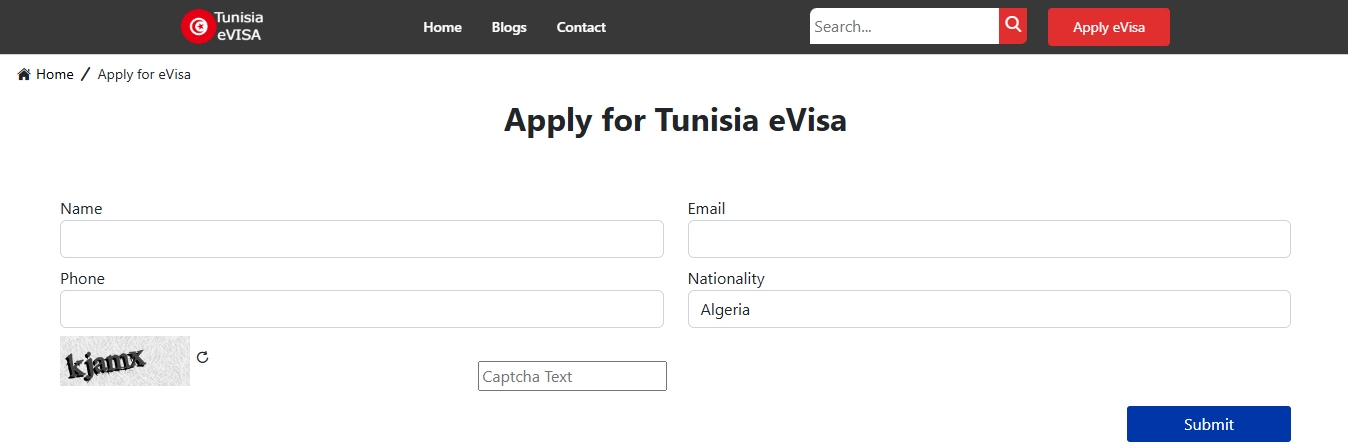Click the Apply for eVisa breadcrumb text
This screenshot has height=443, width=1348.
point(144,75)
